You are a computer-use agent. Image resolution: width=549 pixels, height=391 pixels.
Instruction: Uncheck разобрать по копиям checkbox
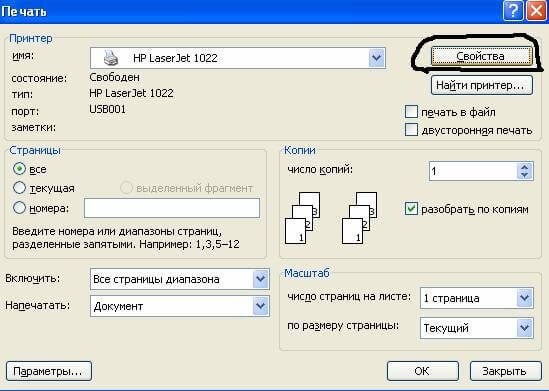coord(411,209)
